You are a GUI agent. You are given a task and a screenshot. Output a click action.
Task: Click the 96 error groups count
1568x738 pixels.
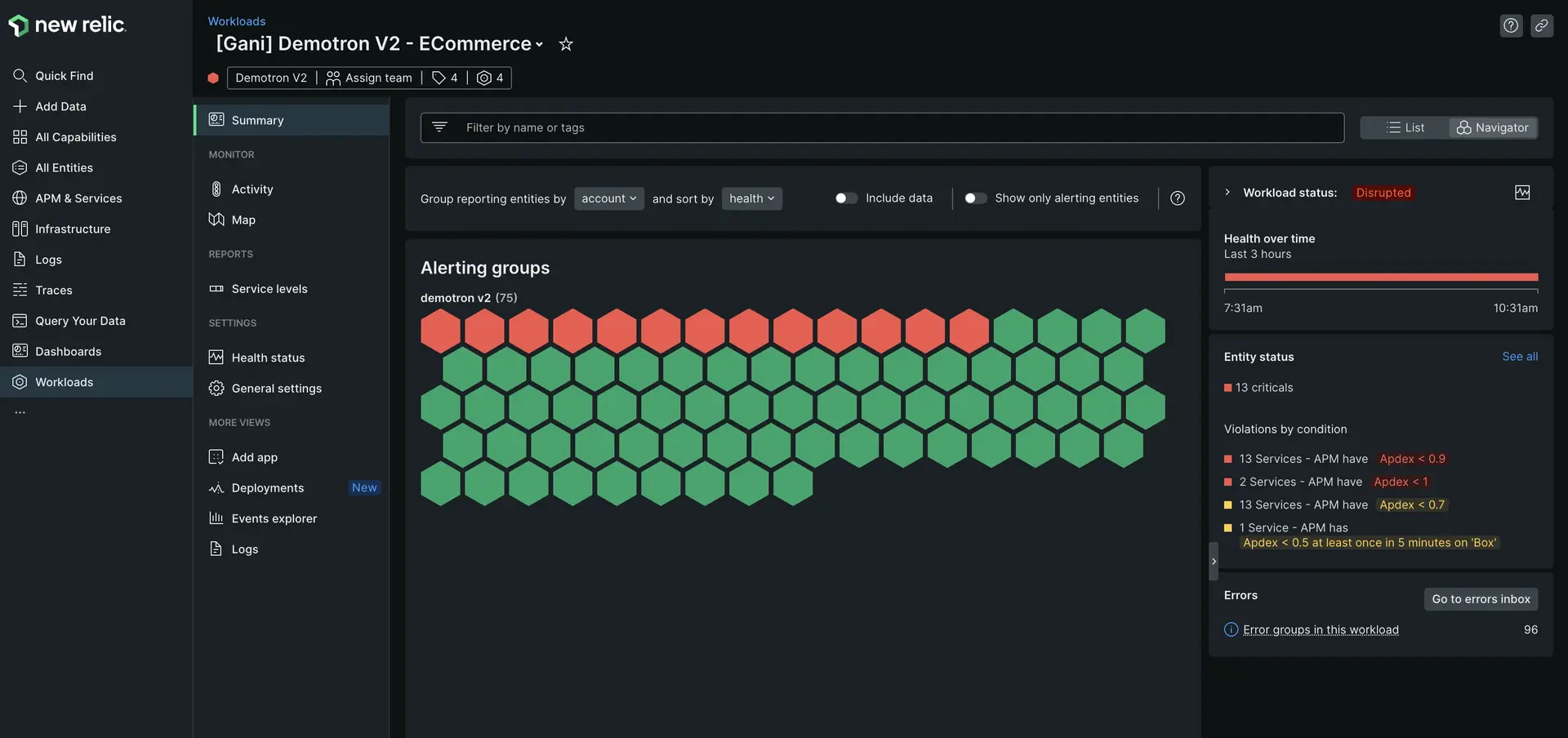[1530, 630]
